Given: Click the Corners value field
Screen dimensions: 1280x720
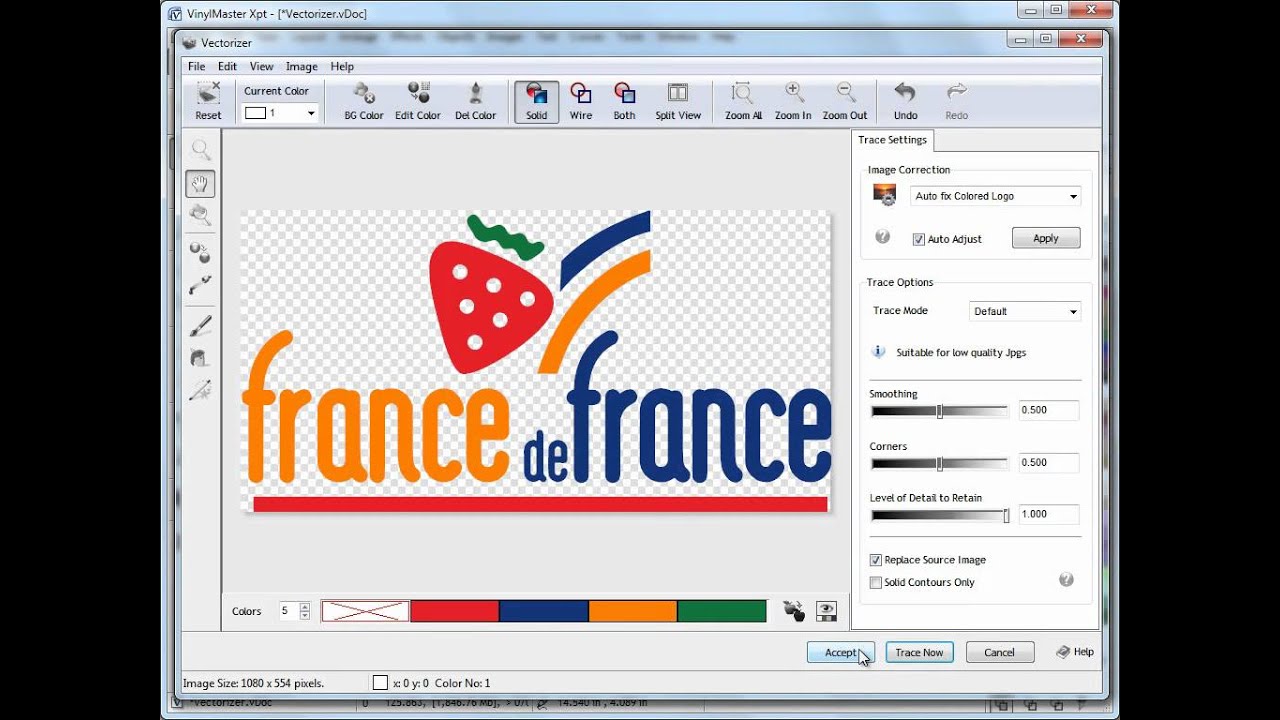Looking at the screenshot, I should [1048, 462].
